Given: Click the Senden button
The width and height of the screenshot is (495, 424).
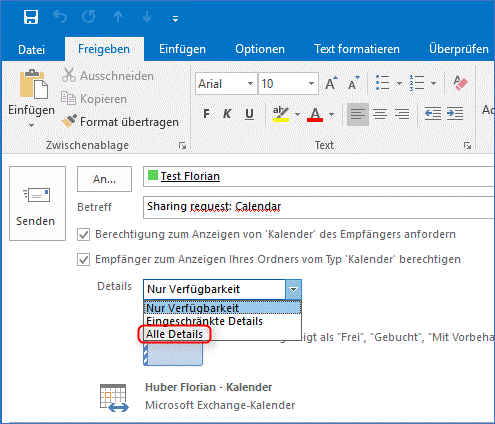Looking at the screenshot, I should tap(37, 203).
